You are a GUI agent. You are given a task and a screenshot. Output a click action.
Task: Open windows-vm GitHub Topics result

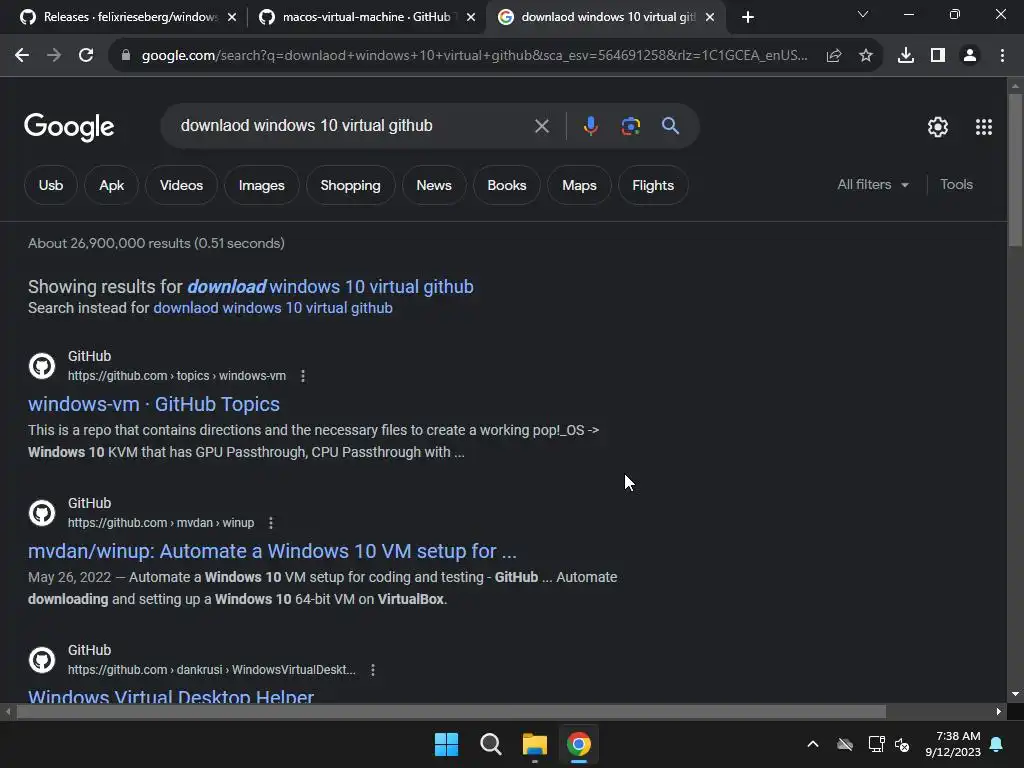[x=153, y=404]
